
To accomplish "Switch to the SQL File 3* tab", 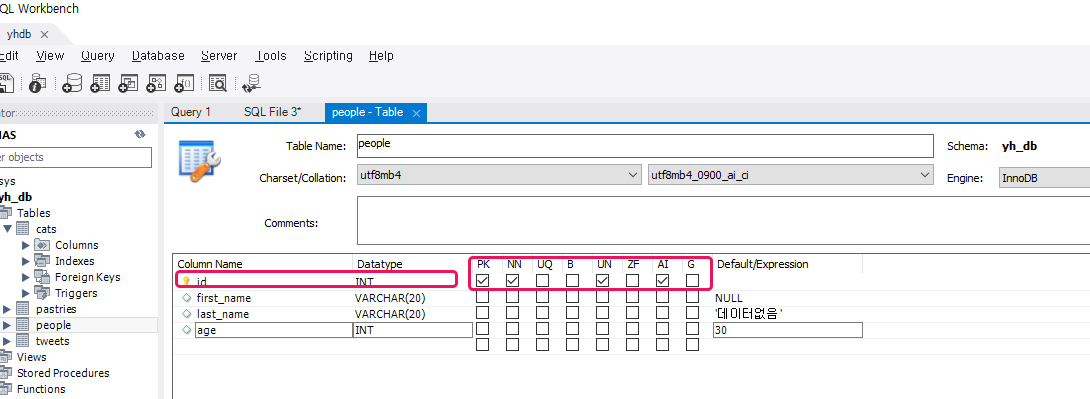I will click(272, 112).
